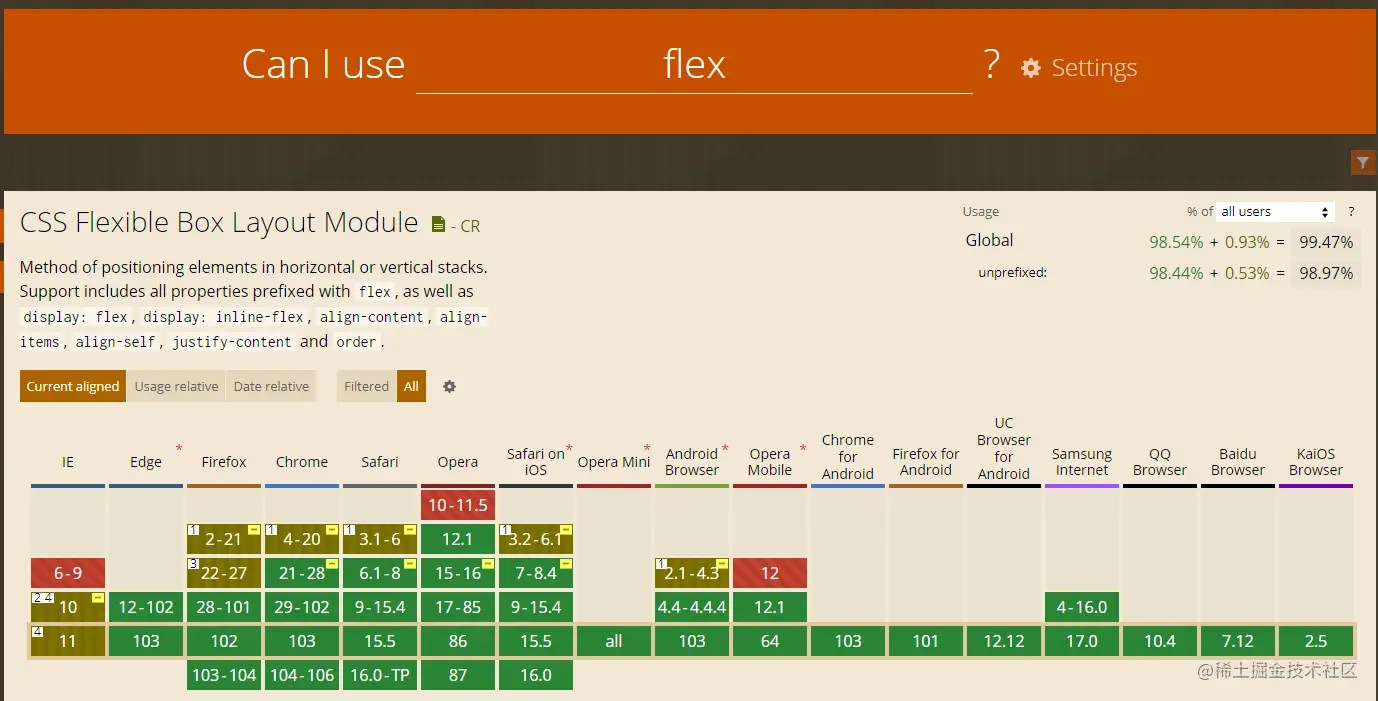Click the QQ Browser 10.4 cell
The image size is (1378, 701).
pos(1160,641)
